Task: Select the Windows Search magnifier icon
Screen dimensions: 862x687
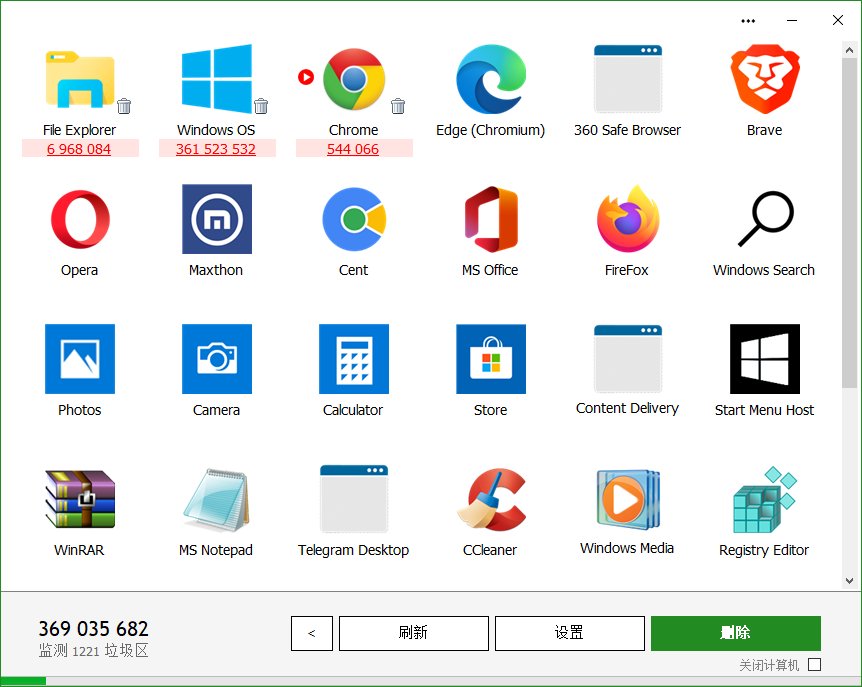Action: [x=765, y=219]
